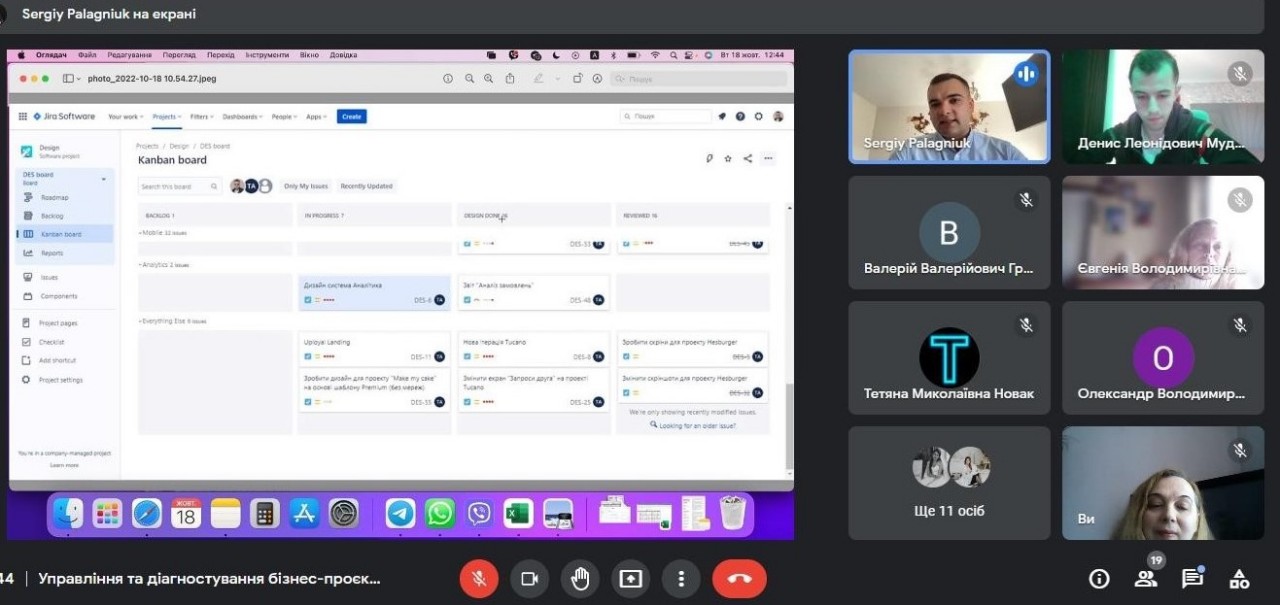Image resolution: width=1280 pixels, height=605 pixels.
Task: Click the 'Ще 11 осіб' participants tile
Action: click(x=949, y=484)
